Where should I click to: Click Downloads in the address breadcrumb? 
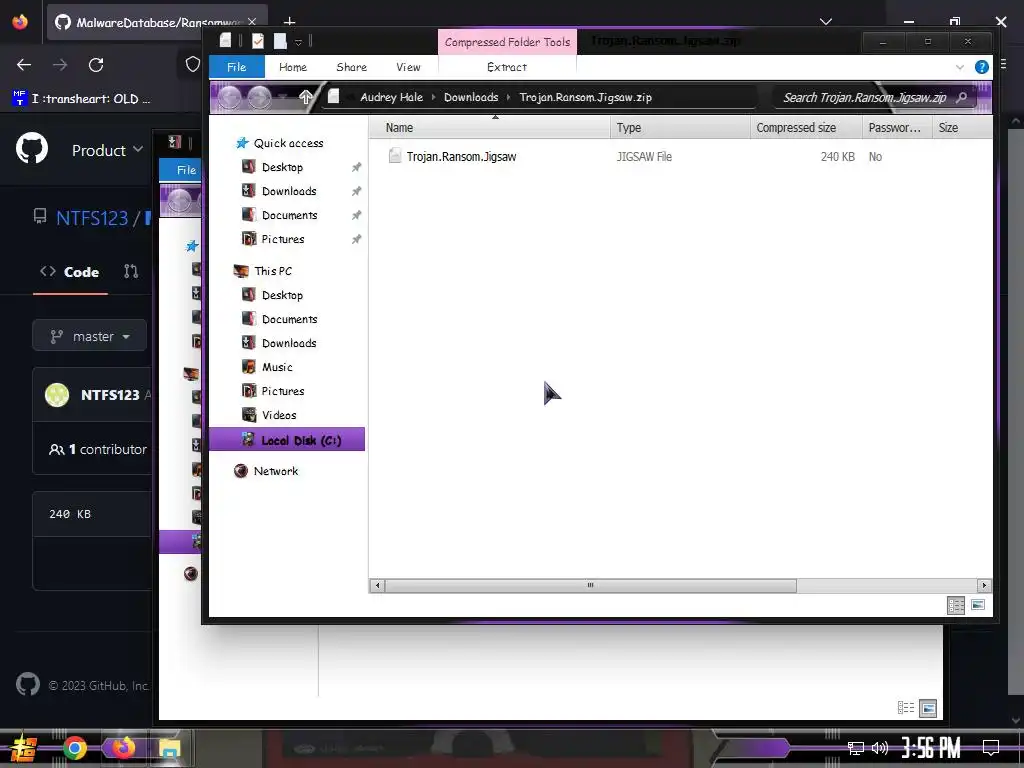pos(471,97)
